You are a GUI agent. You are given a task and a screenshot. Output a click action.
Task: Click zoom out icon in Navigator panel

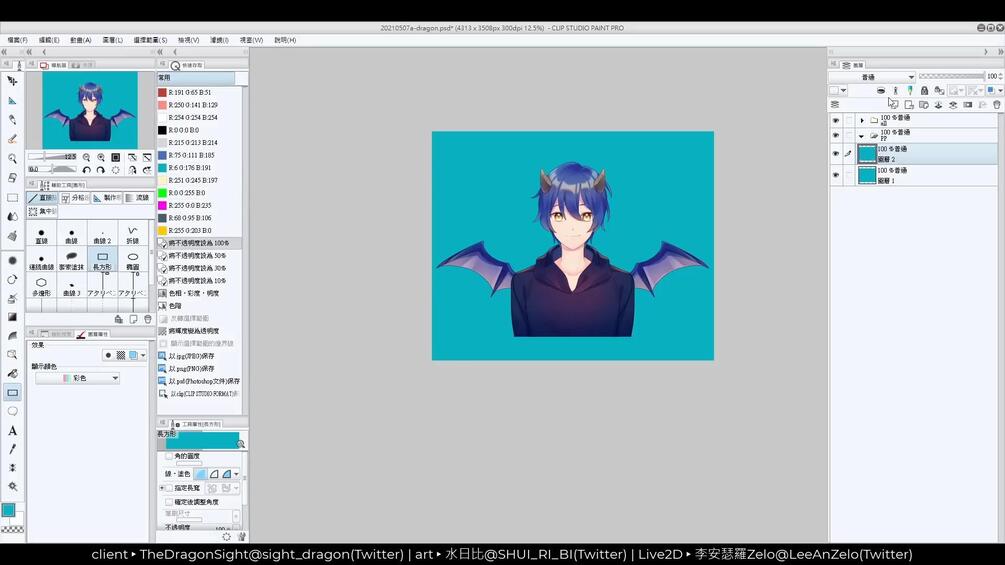[x=87, y=157]
